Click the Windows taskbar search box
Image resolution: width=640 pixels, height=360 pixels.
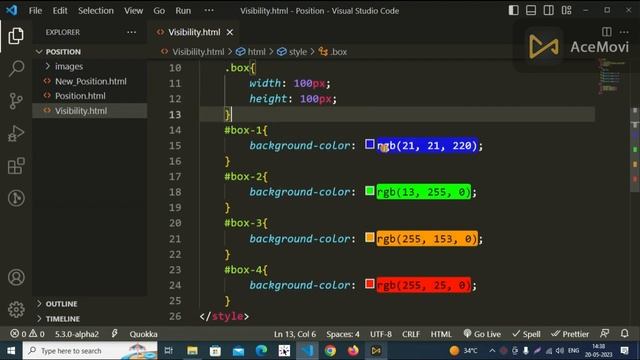click(90, 350)
